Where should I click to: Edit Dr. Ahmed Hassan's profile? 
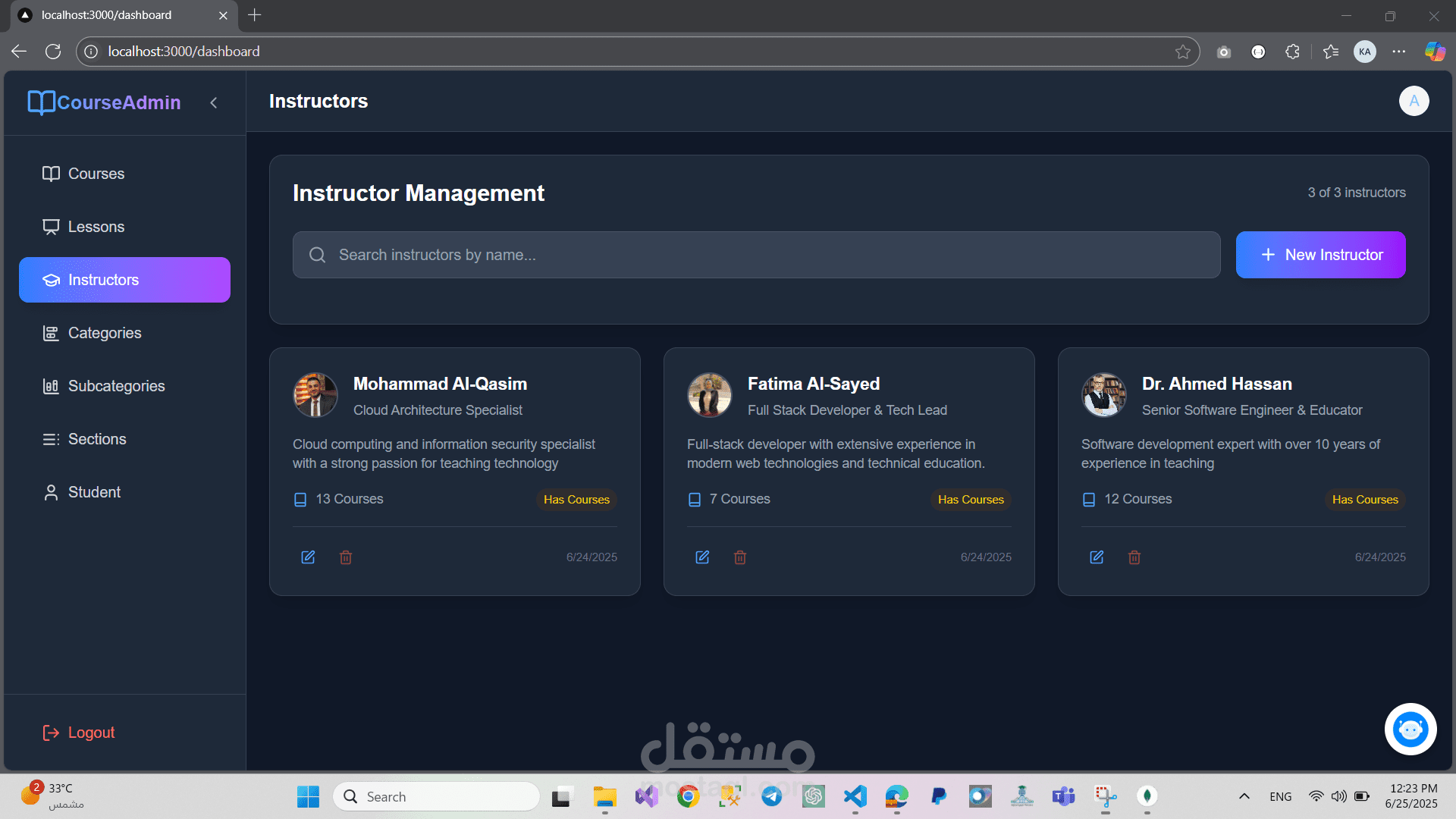1097,557
